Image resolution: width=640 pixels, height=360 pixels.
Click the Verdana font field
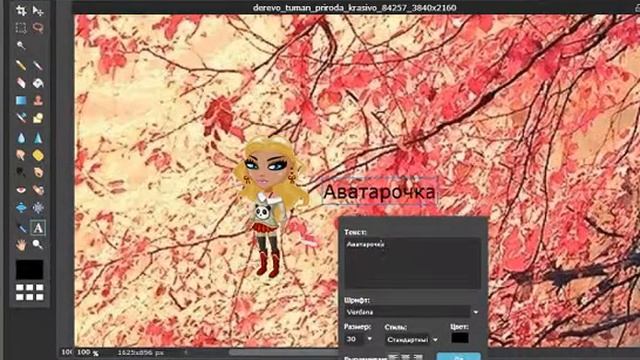click(407, 312)
